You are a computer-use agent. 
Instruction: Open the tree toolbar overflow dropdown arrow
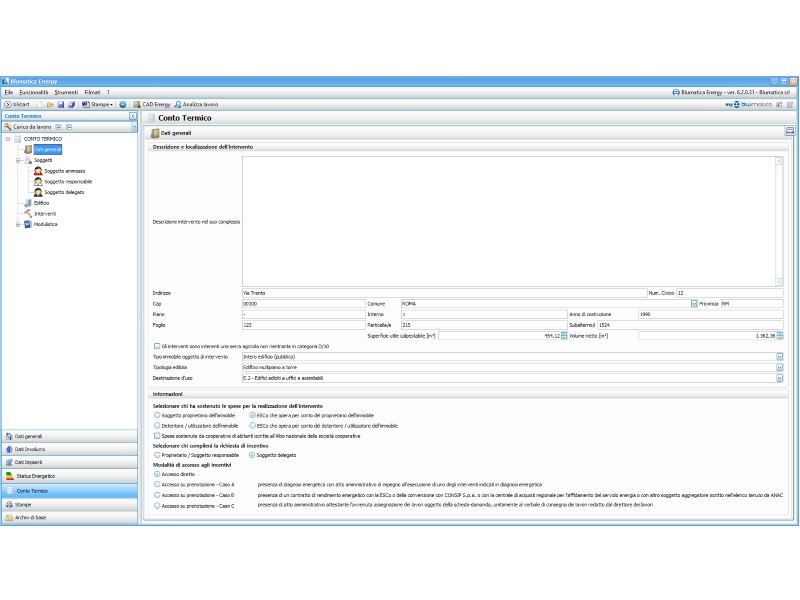134,127
